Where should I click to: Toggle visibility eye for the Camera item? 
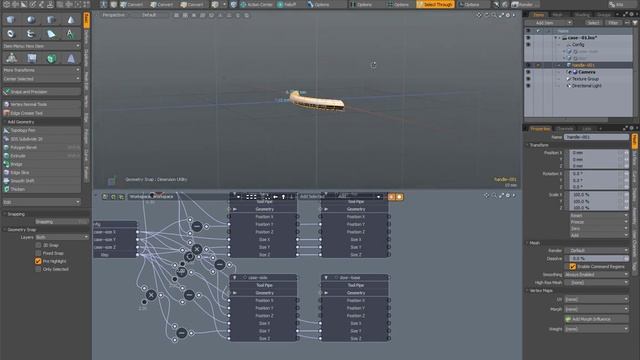pos(528,72)
